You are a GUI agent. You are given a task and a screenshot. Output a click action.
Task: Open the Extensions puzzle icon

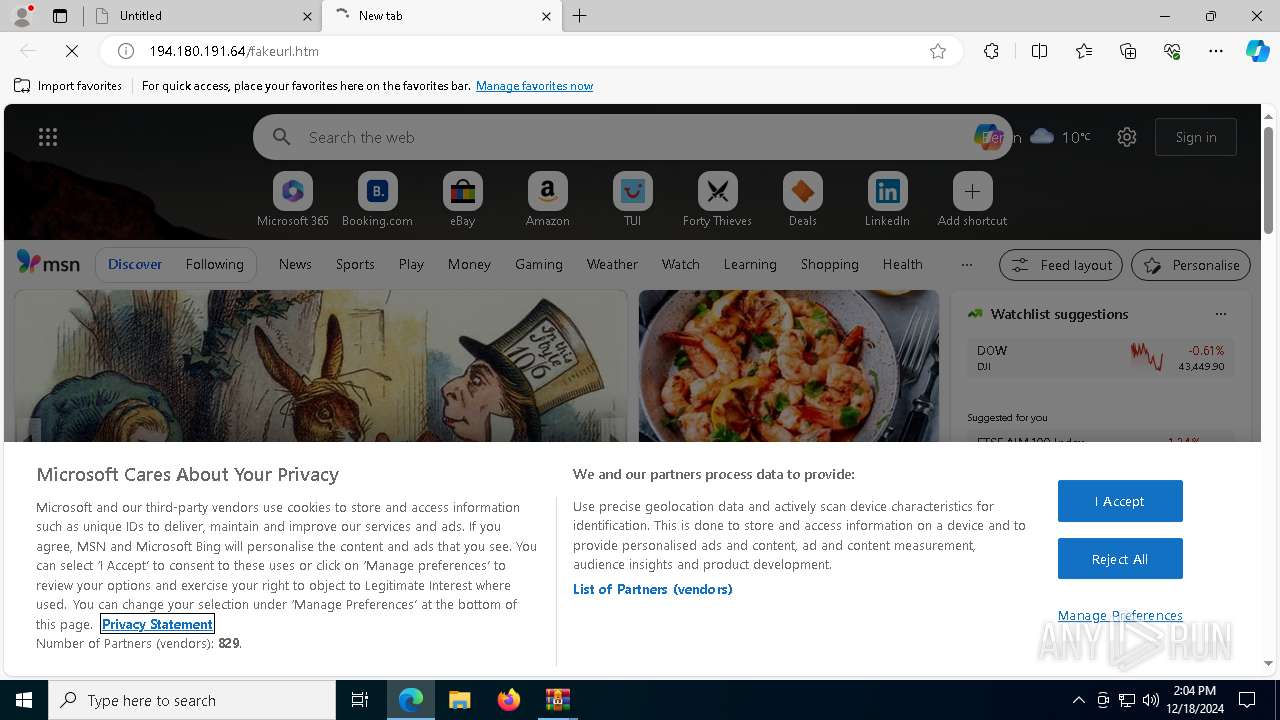991,51
